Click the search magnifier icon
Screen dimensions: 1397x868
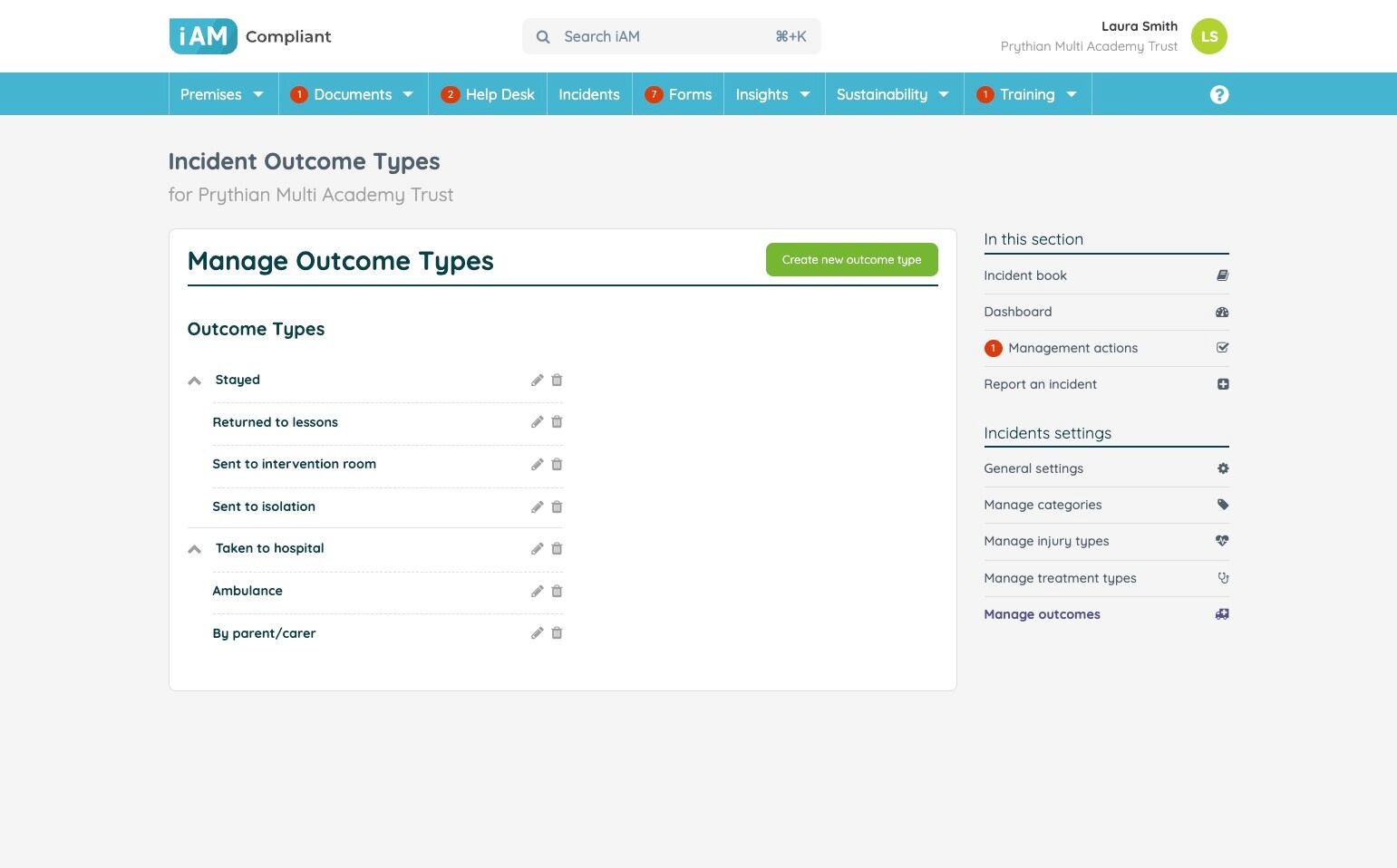(x=543, y=37)
